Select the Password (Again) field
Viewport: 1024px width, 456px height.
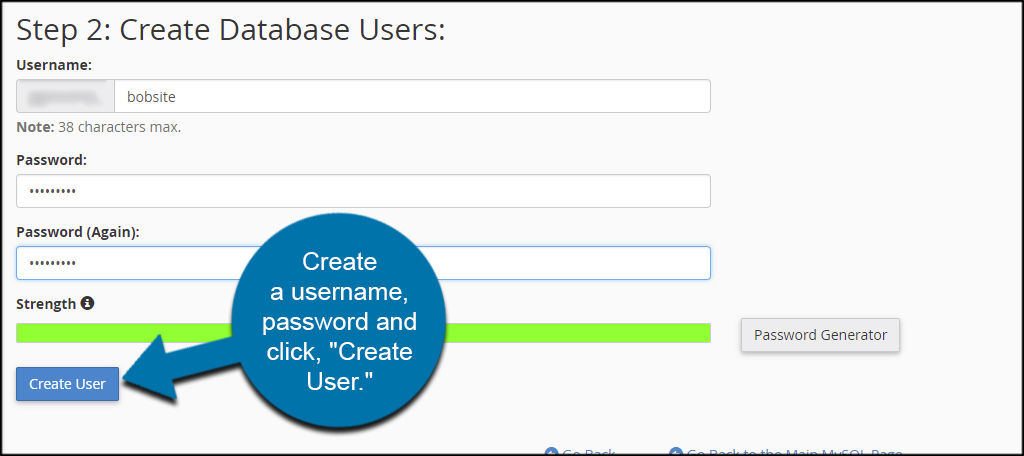[x=363, y=263]
